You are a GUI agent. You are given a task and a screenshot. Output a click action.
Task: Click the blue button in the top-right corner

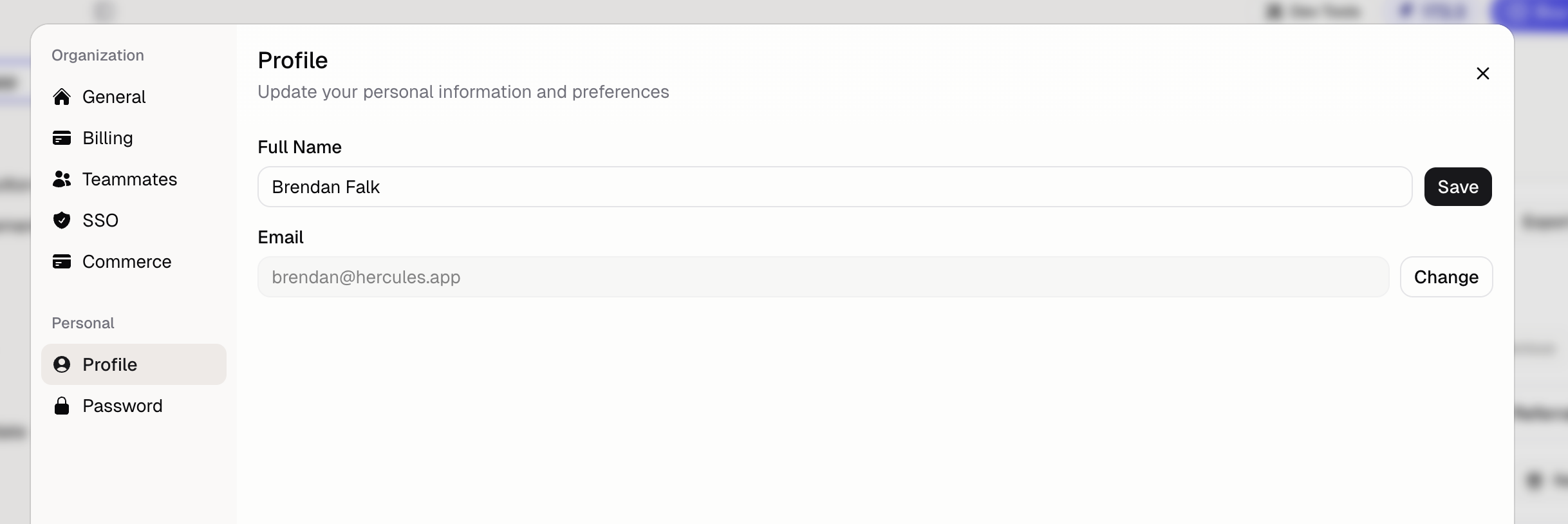click(x=1538, y=11)
